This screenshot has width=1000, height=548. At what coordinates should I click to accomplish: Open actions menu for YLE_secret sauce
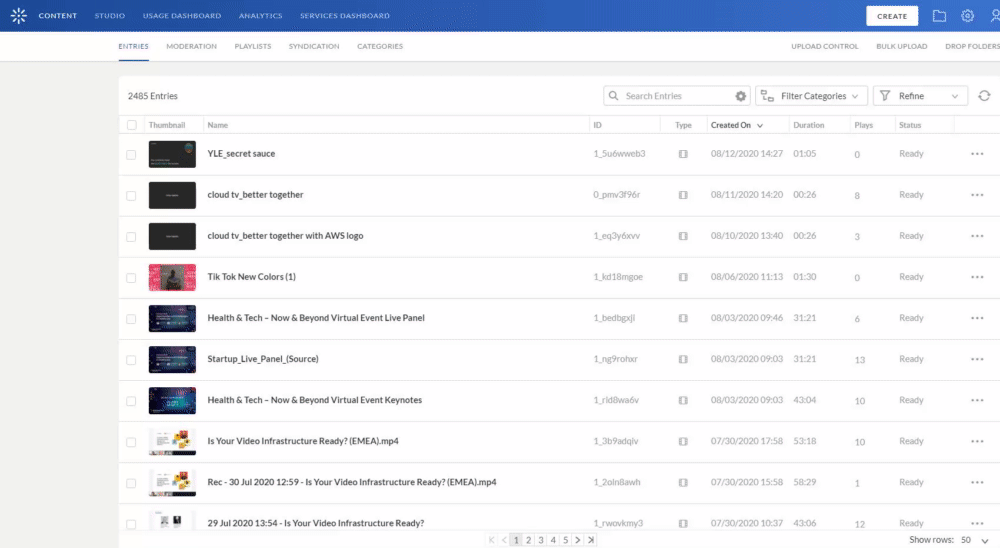976,154
